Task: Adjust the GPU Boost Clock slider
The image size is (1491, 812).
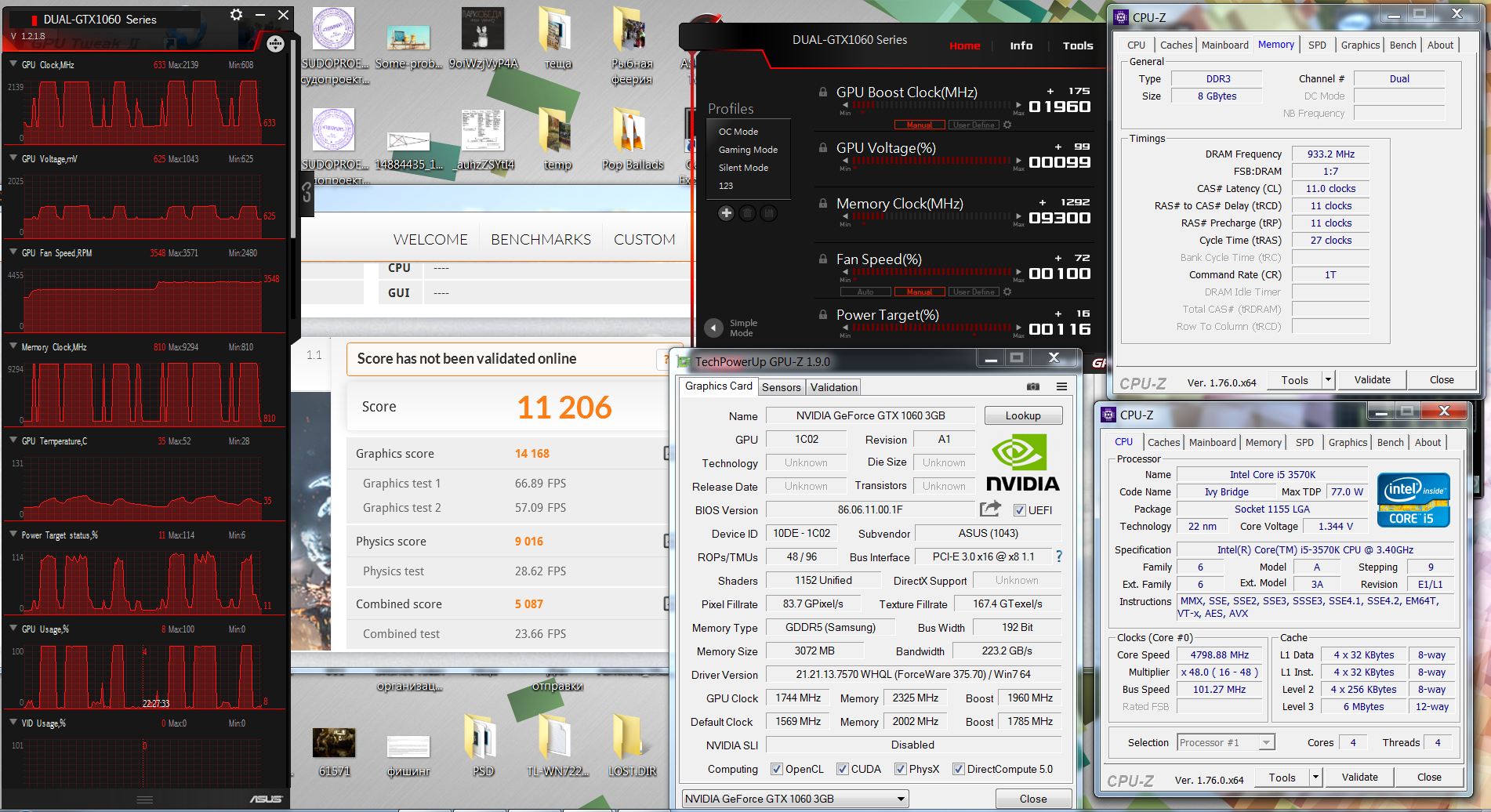Action: (931, 104)
